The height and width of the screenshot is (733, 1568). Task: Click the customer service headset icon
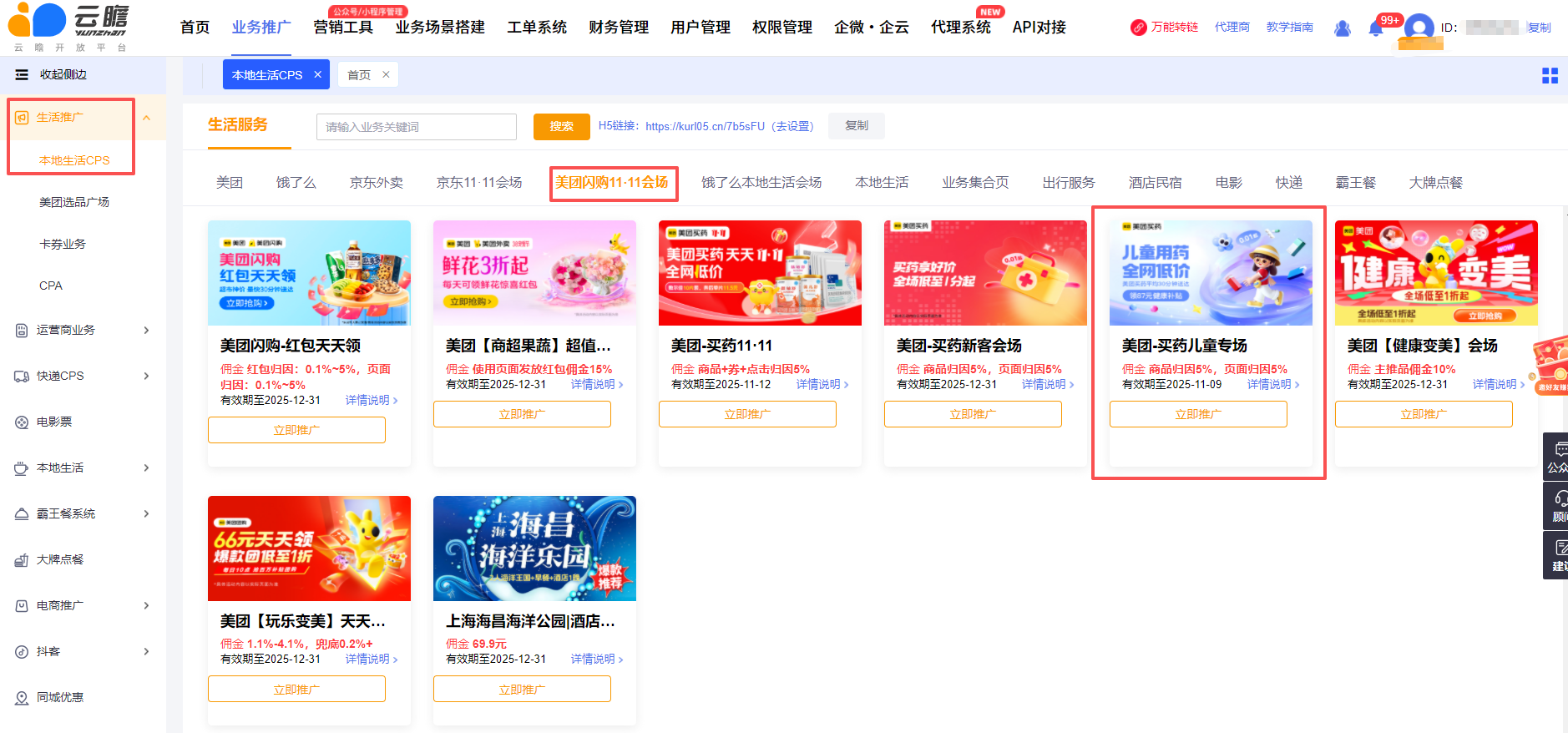pos(1559,500)
